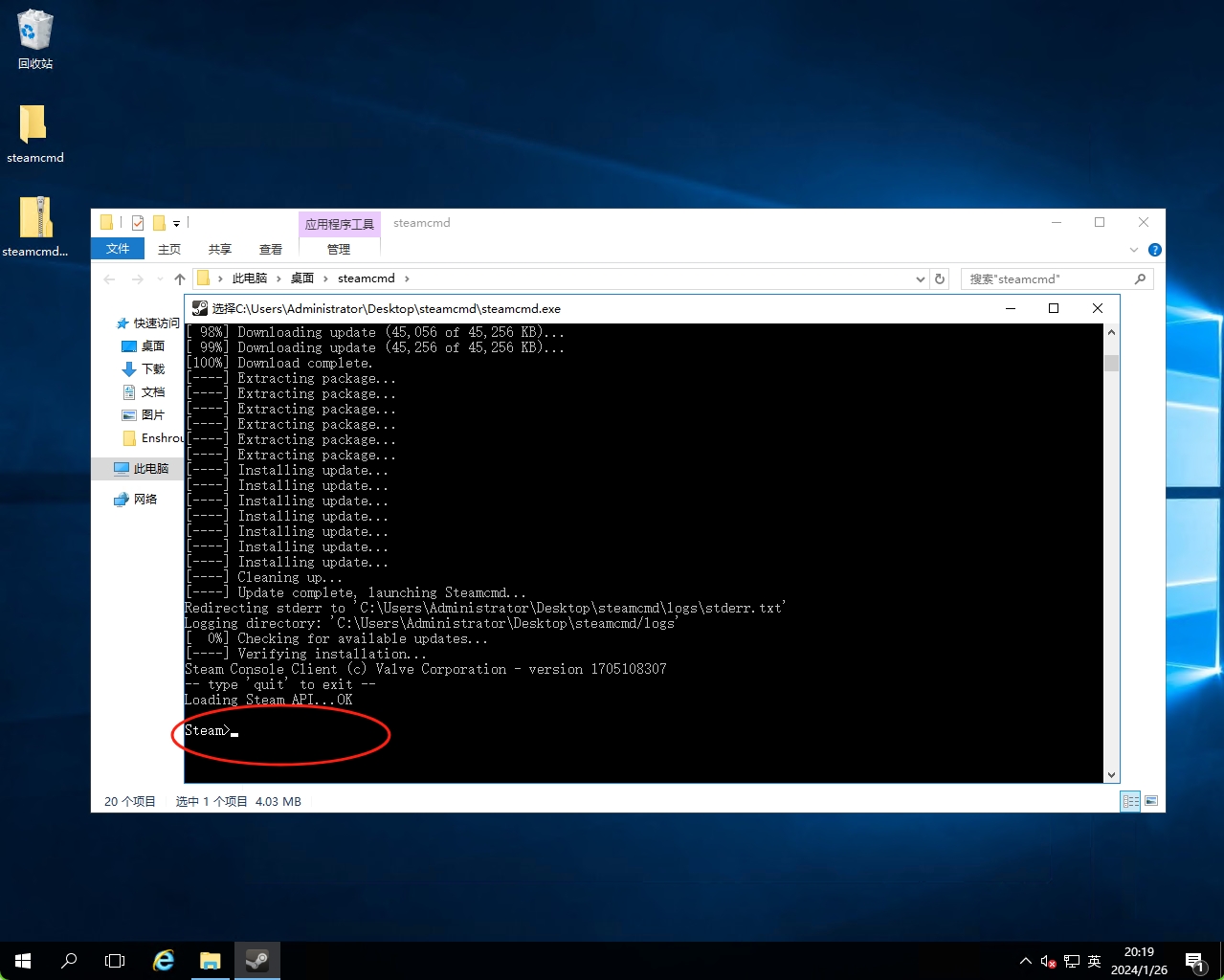The width and height of the screenshot is (1224, 980).
Task: Select the steamcmd zip archive on the desktop
Action: click(34, 227)
